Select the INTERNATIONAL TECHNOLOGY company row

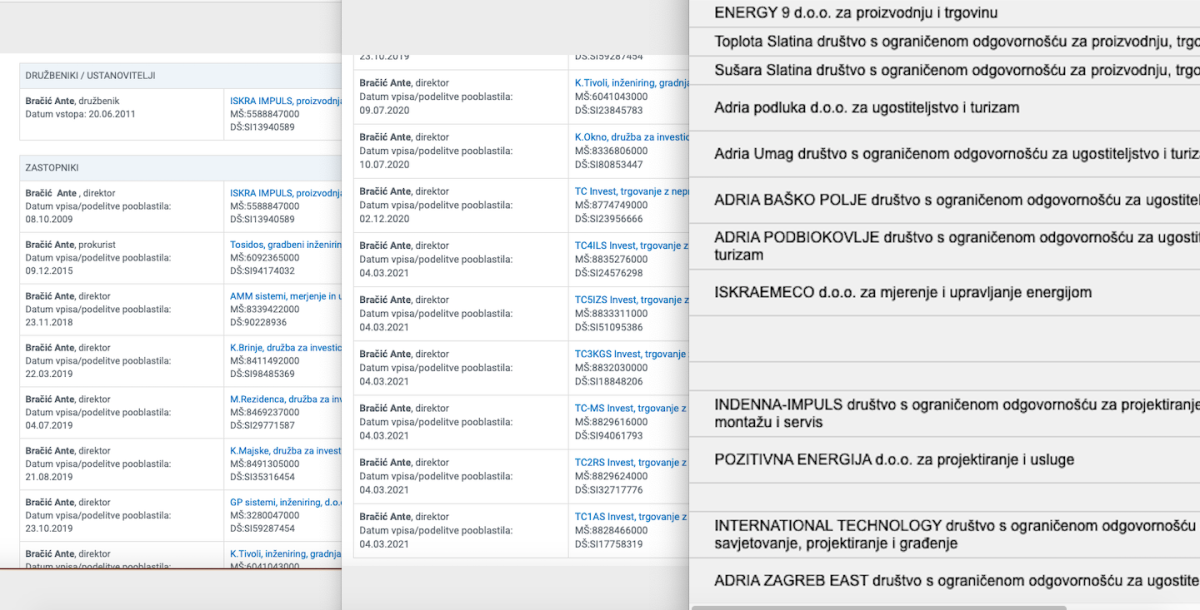tap(945, 534)
